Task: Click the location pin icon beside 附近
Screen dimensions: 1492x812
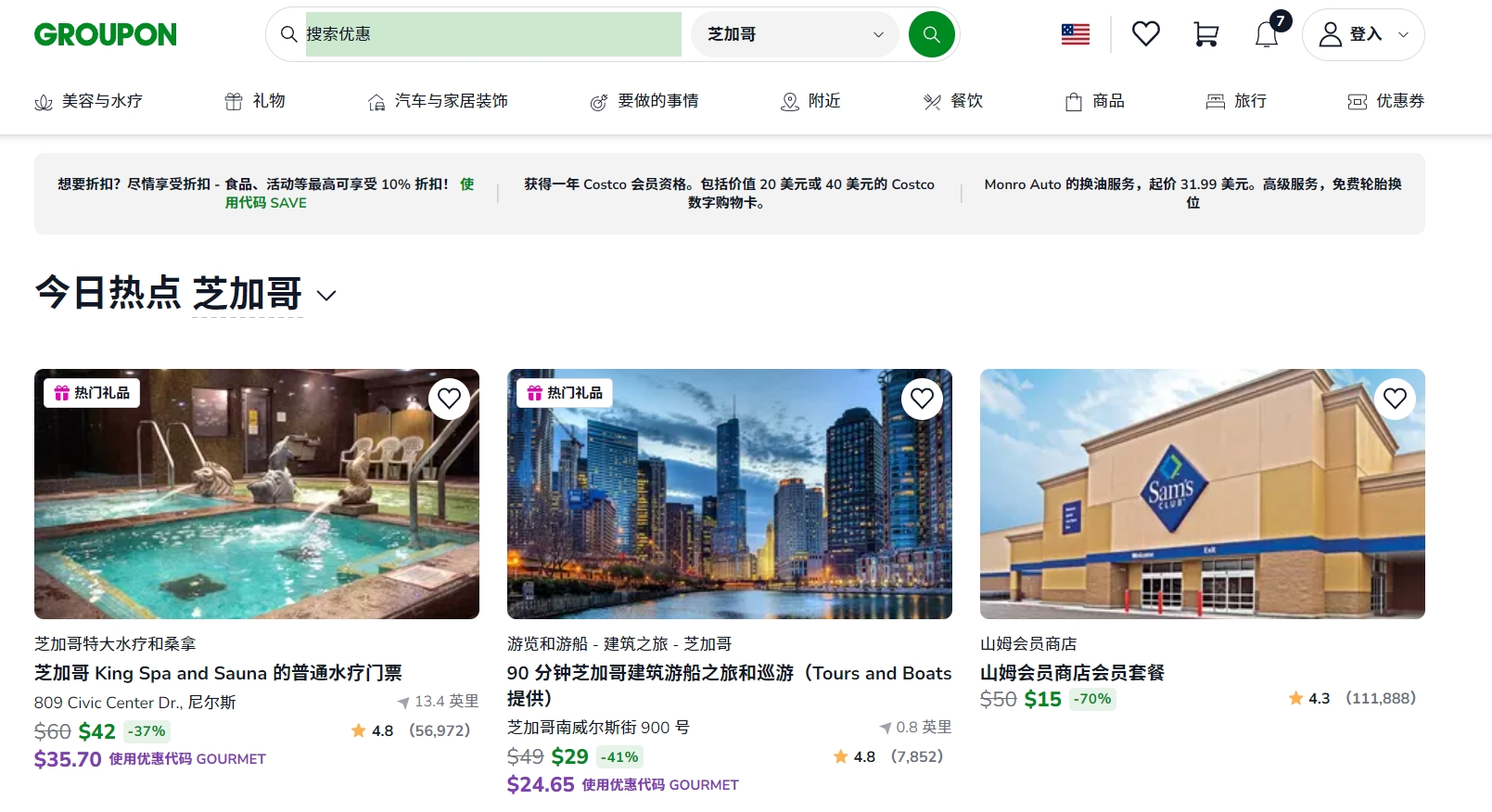Action: point(790,102)
